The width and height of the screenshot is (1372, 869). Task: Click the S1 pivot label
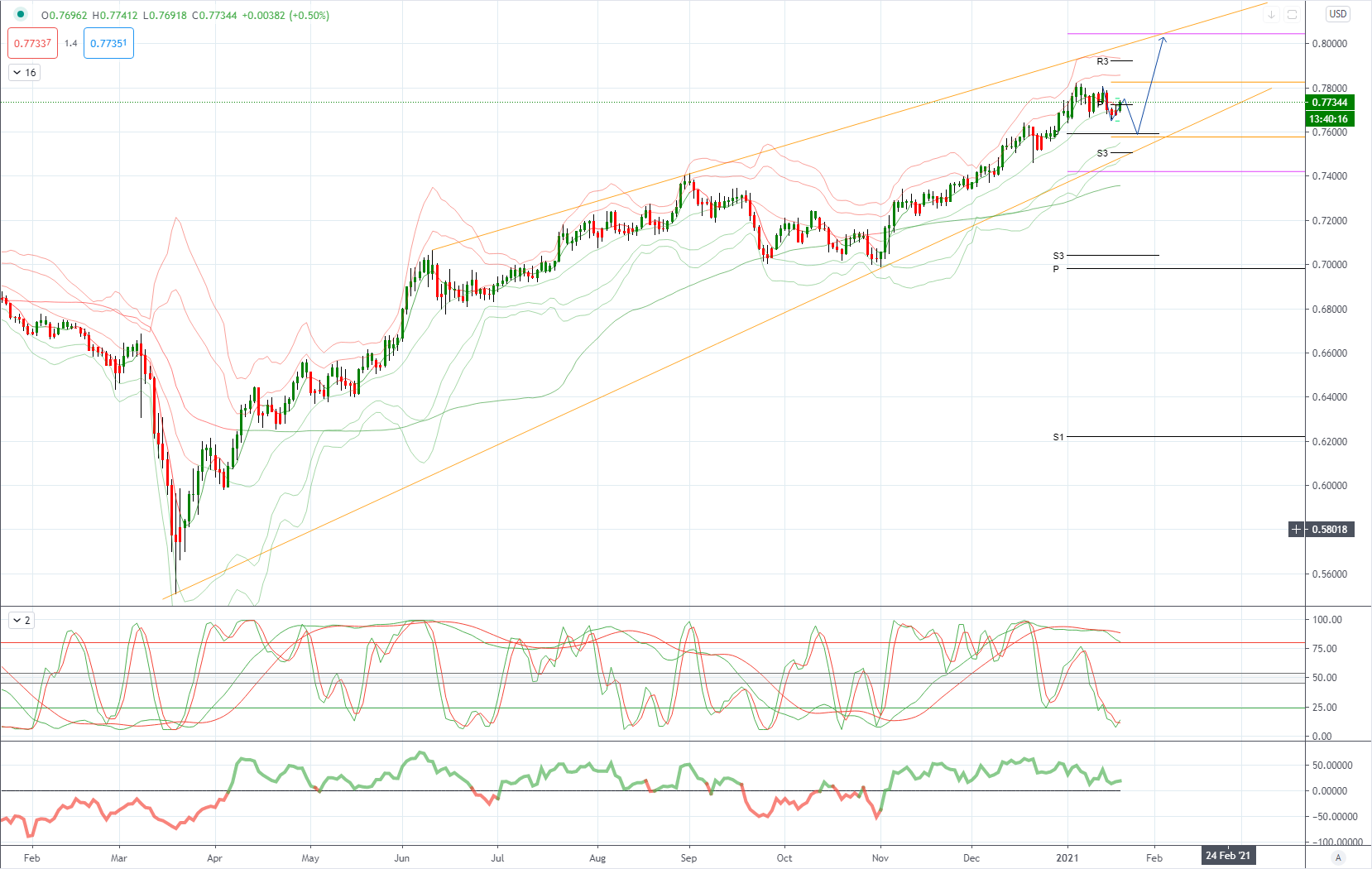(1058, 437)
